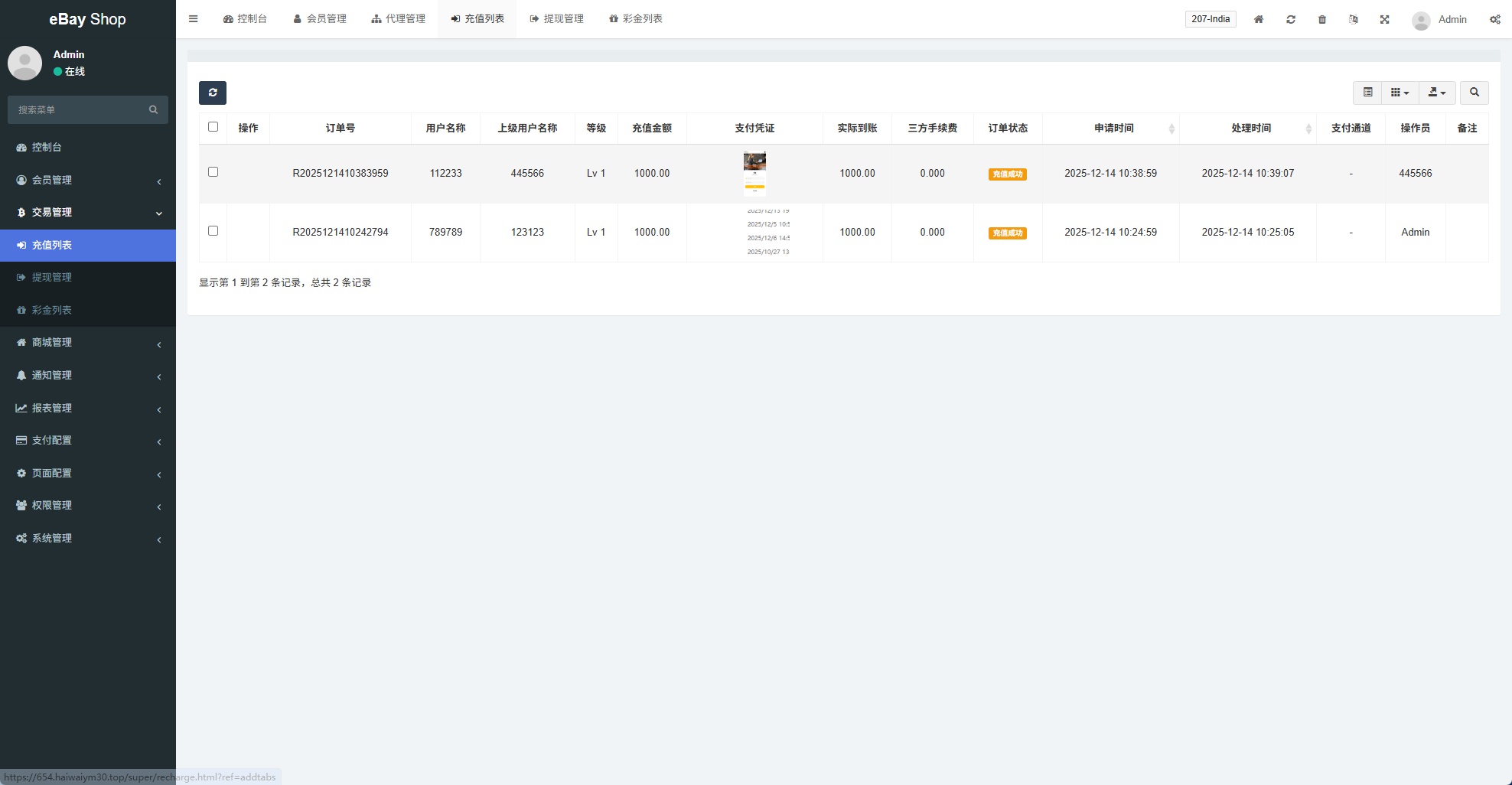The height and width of the screenshot is (785, 1512).
Task: Click the trash icon to clear cache
Action: pyautogui.click(x=1322, y=19)
